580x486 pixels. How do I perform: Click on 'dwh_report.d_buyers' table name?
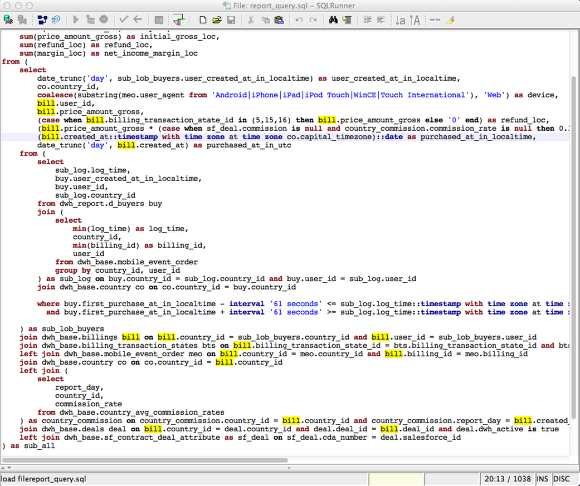coord(102,204)
